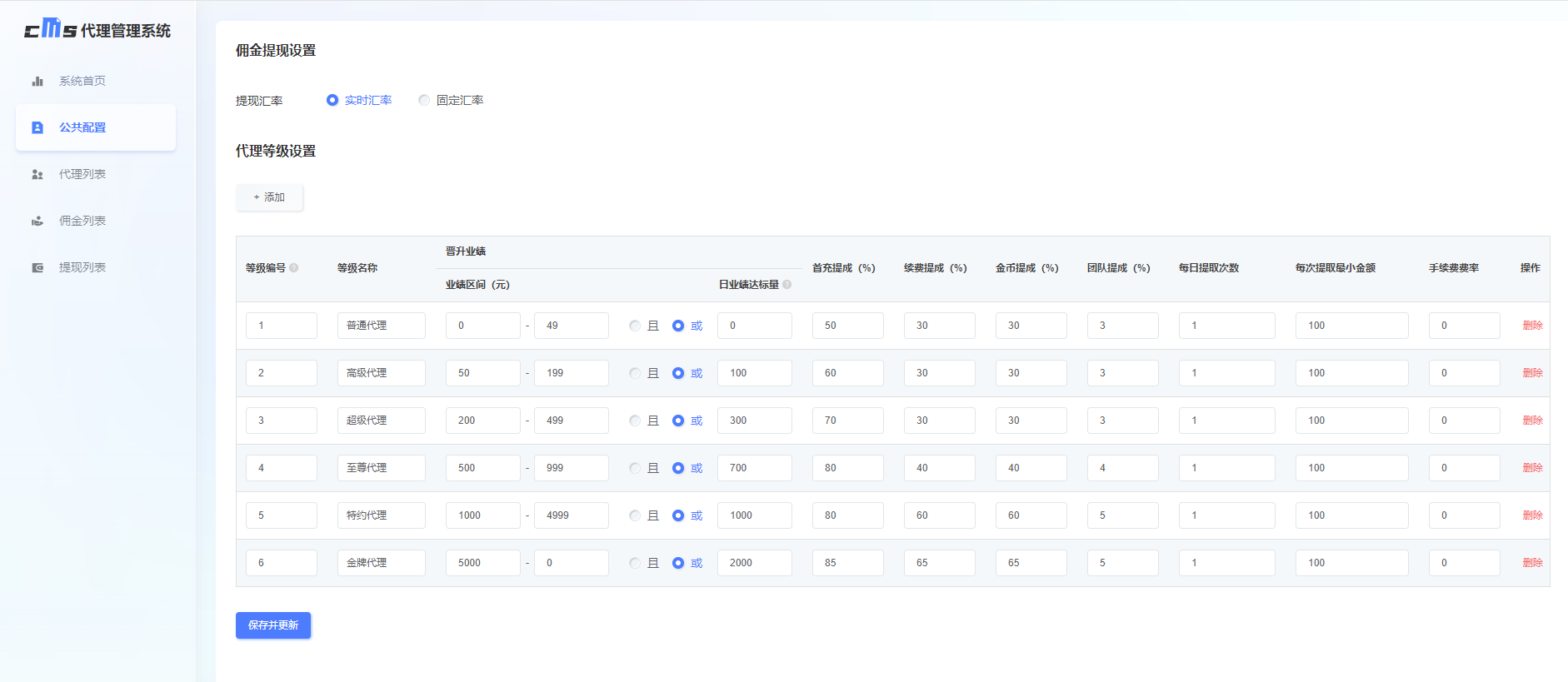Screen dimensions: 1568x682
Task: Click help icon beside 等级编号 header
Action: coord(294,268)
